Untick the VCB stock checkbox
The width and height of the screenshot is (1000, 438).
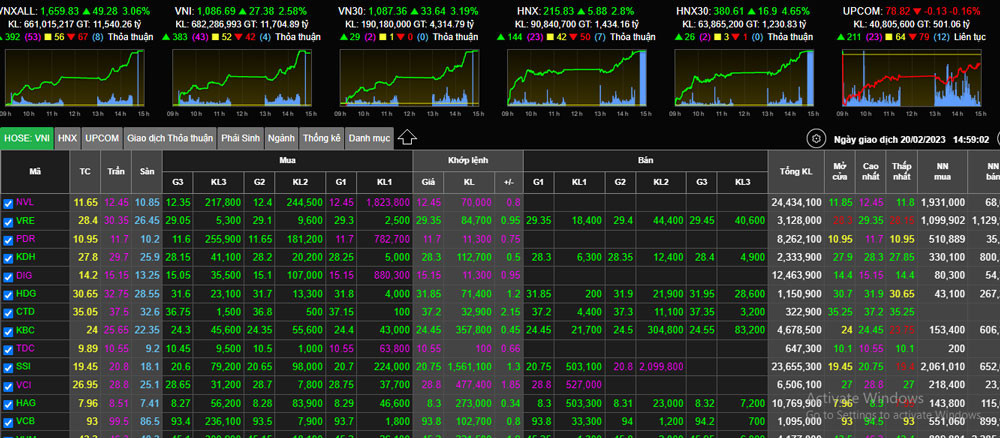pos(9,421)
